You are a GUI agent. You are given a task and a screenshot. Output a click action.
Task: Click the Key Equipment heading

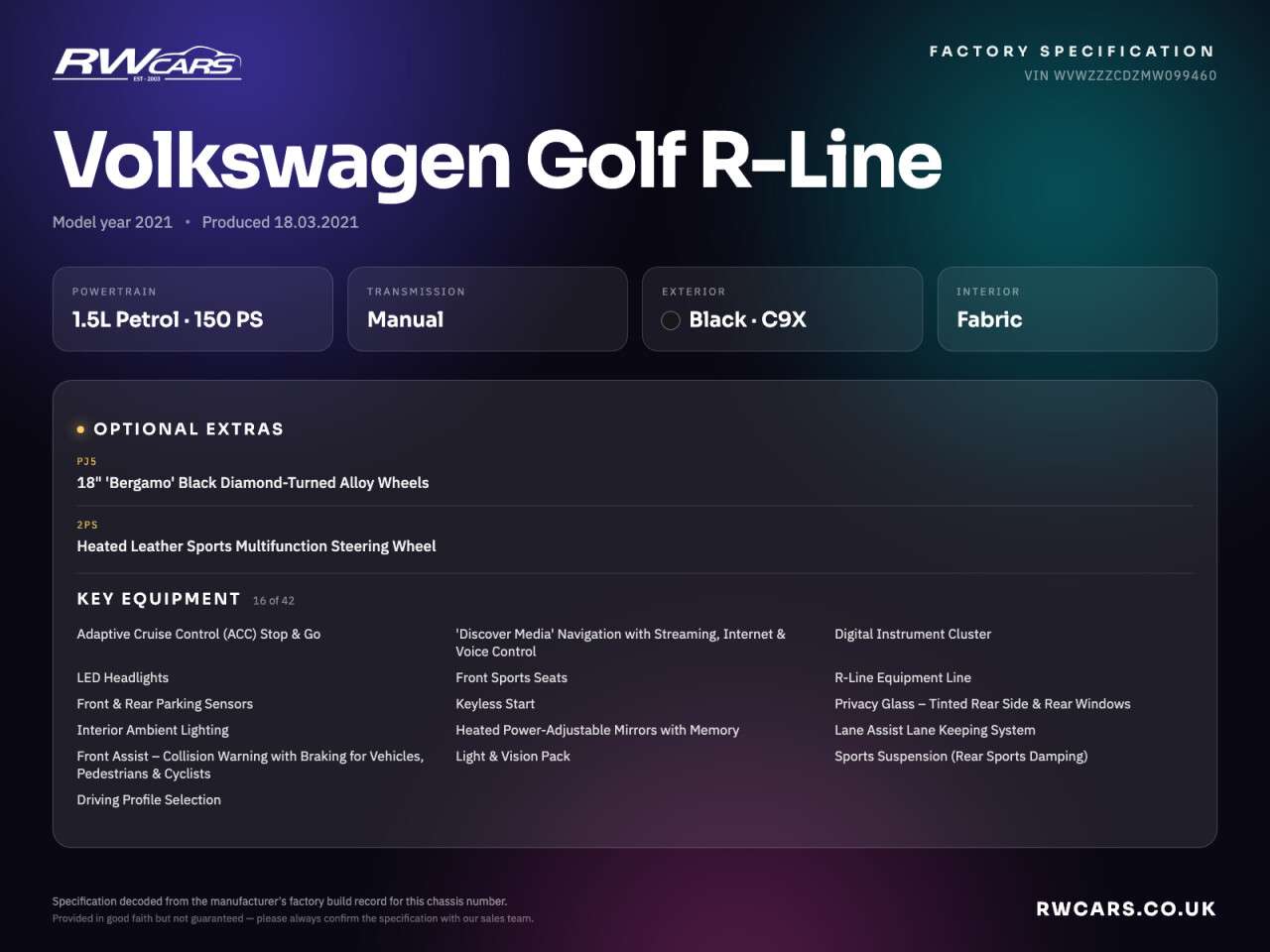tap(159, 599)
